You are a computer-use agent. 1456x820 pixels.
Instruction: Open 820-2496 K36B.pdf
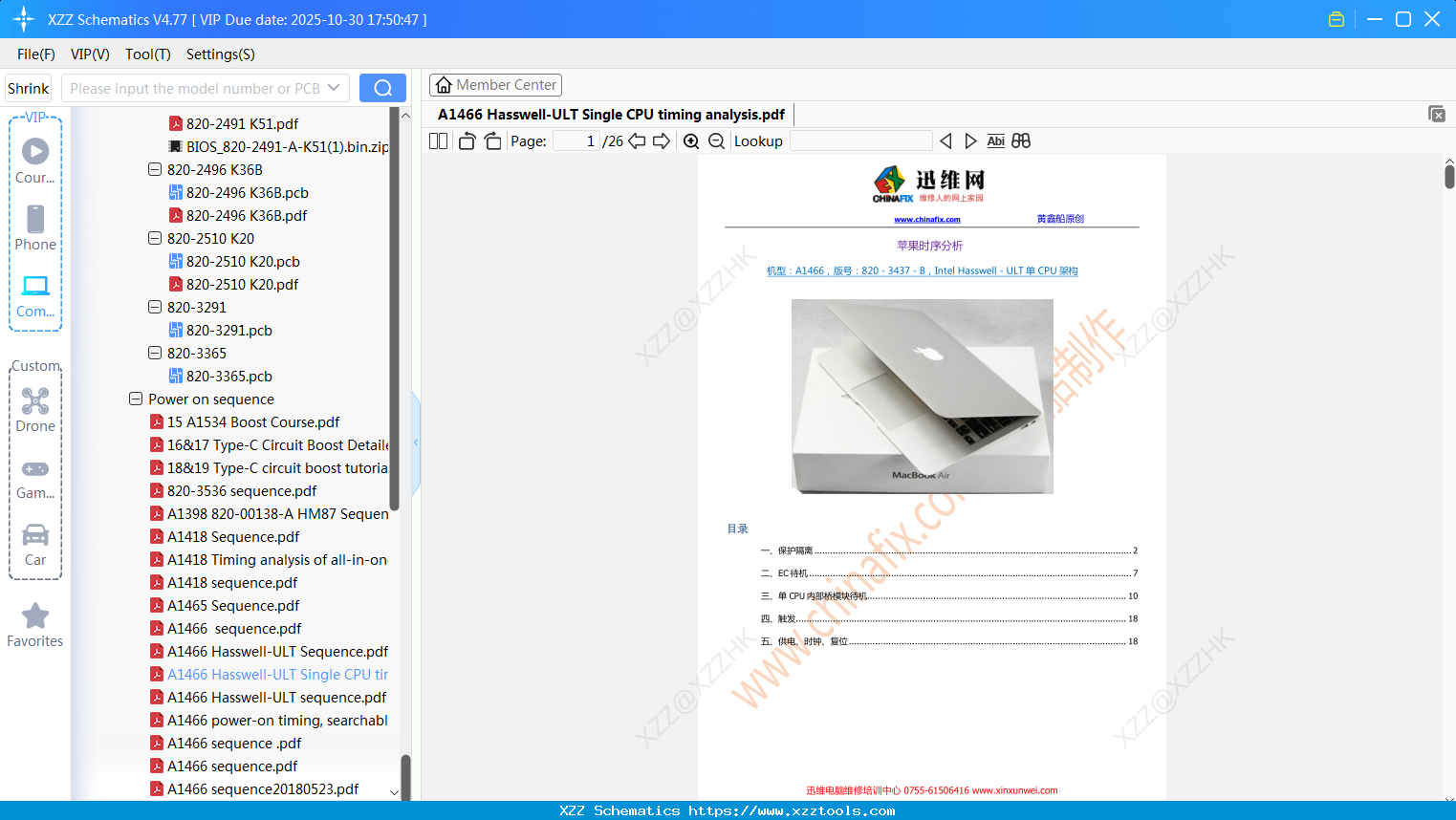pyautogui.click(x=237, y=216)
